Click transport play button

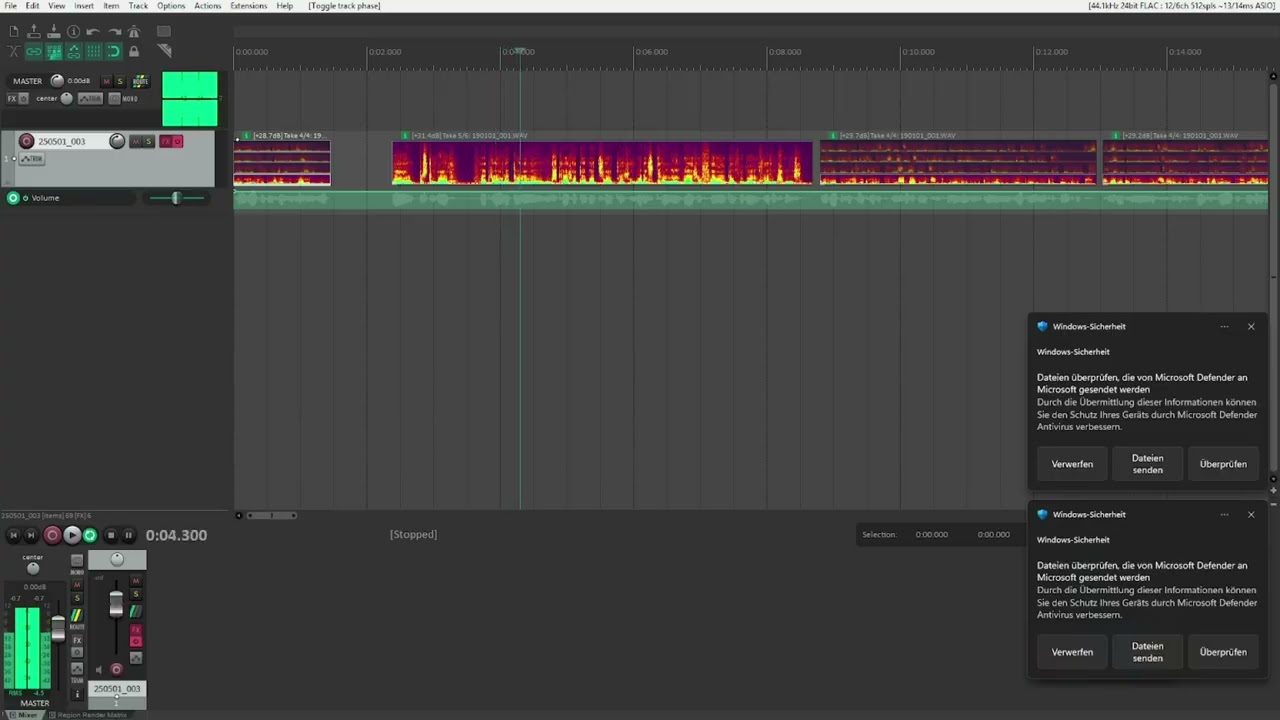point(72,535)
